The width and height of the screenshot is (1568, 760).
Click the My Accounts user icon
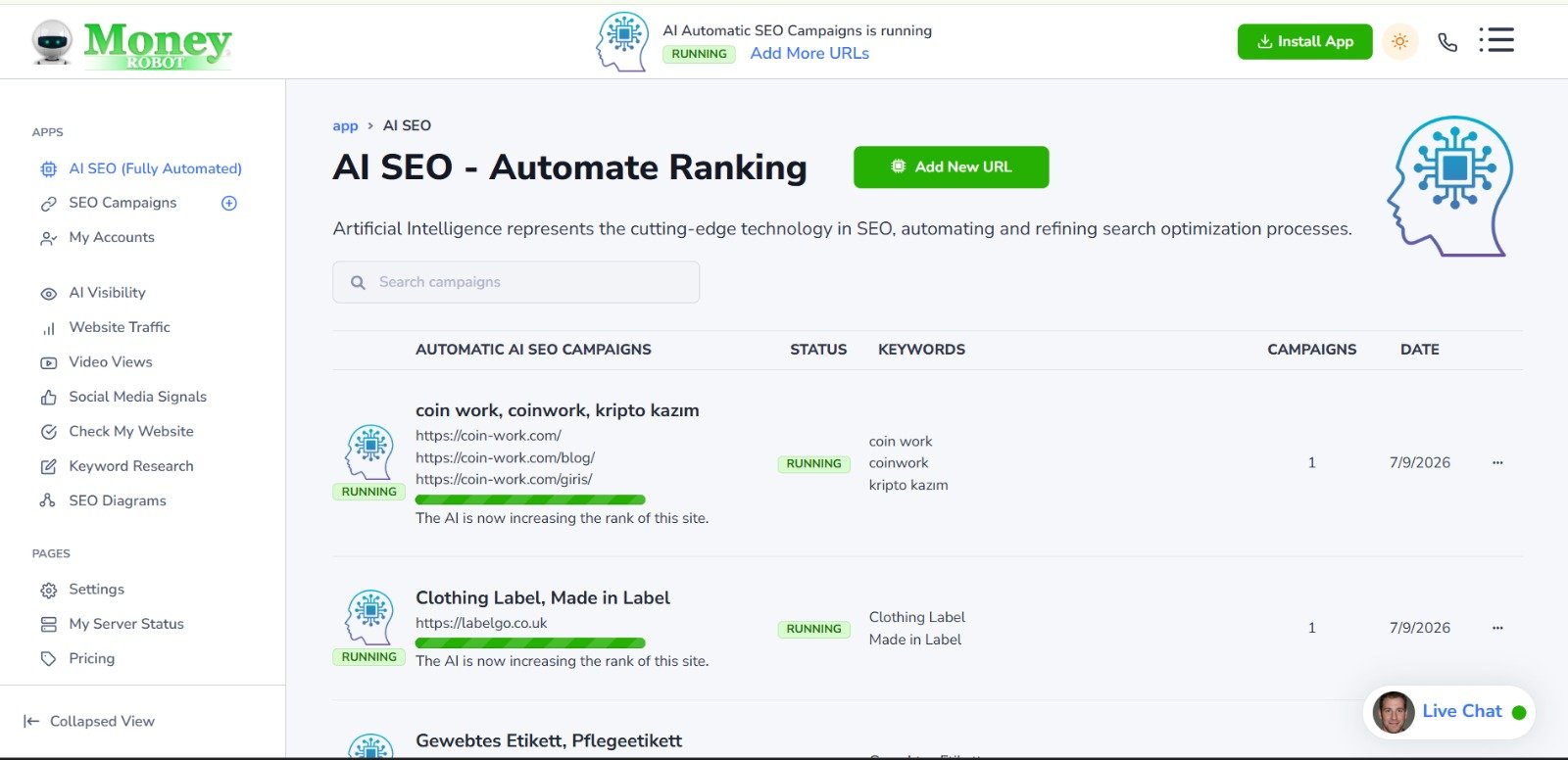[x=48, y=238]
